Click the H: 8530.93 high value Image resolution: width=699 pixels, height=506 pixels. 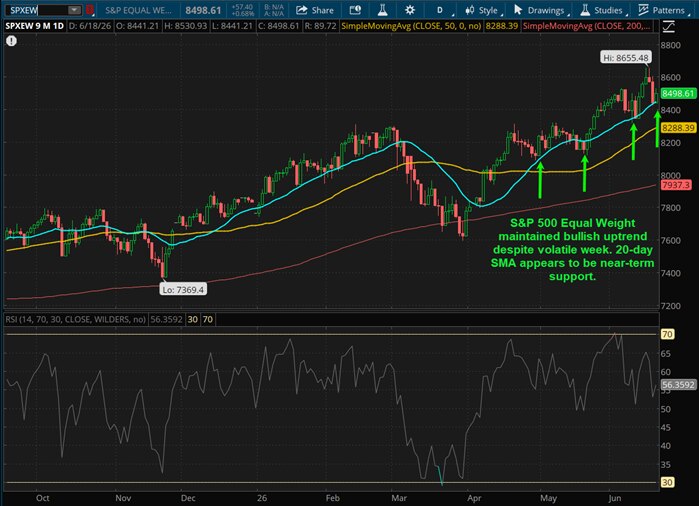click(x=185, y=26)
